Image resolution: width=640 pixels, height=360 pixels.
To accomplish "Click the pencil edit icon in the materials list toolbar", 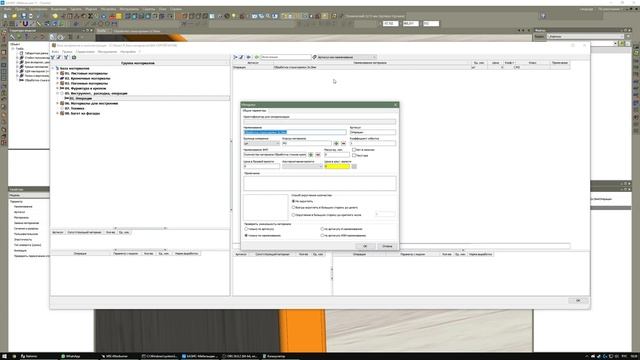I will click(x=242, y=57).
